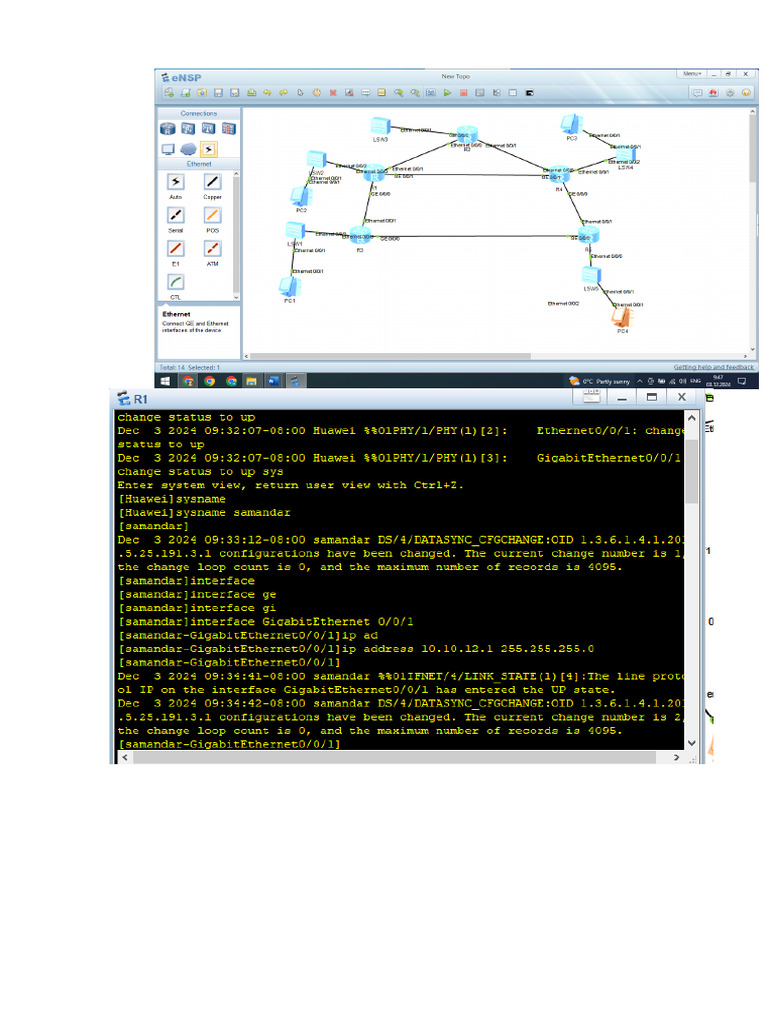Stop devices with red square button

click(x=463, y=93)
